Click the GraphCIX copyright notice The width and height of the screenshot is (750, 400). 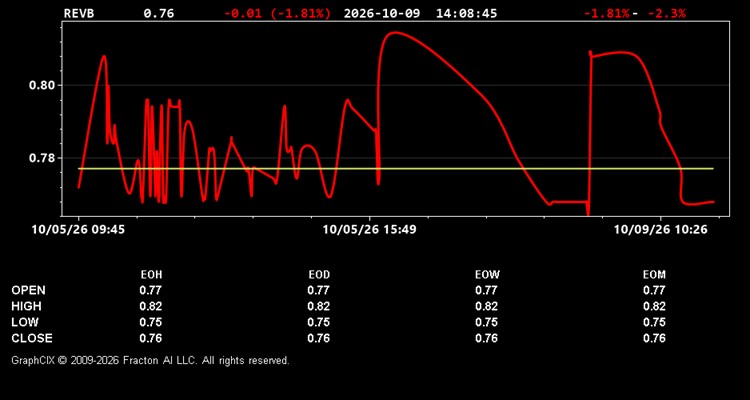[x=150, y=360]
